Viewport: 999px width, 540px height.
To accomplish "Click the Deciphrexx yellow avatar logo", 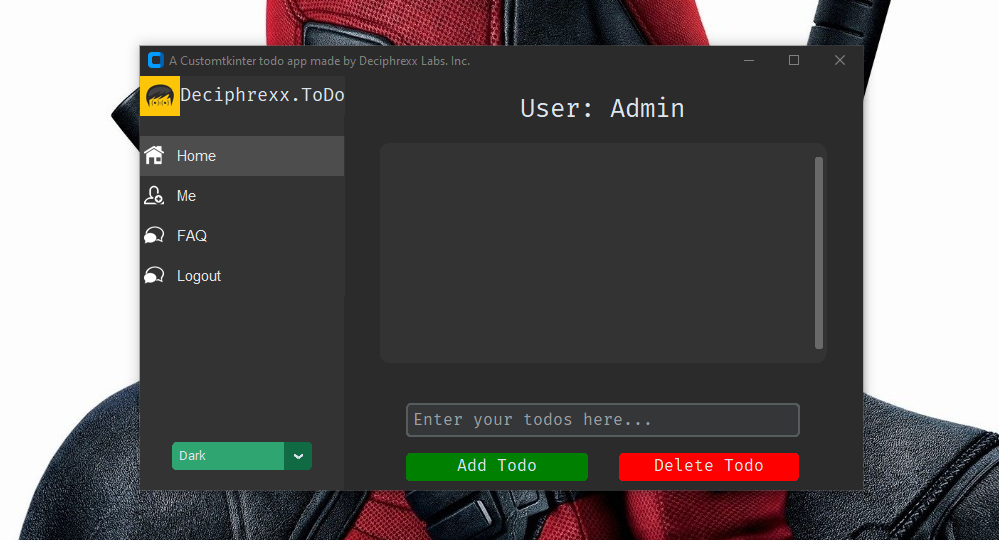I will click(160, 96).
